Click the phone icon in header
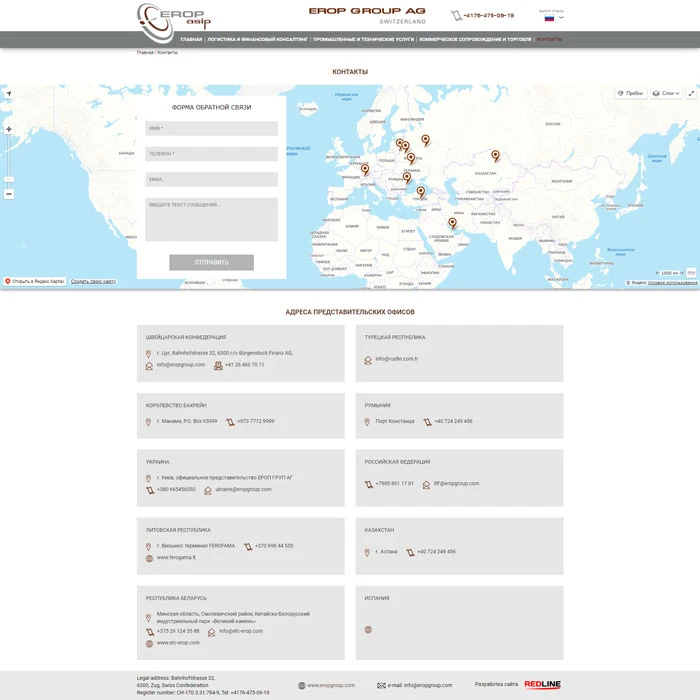This screenshot has height=700, width=700. pyautogui.click(x=456, y=16)
